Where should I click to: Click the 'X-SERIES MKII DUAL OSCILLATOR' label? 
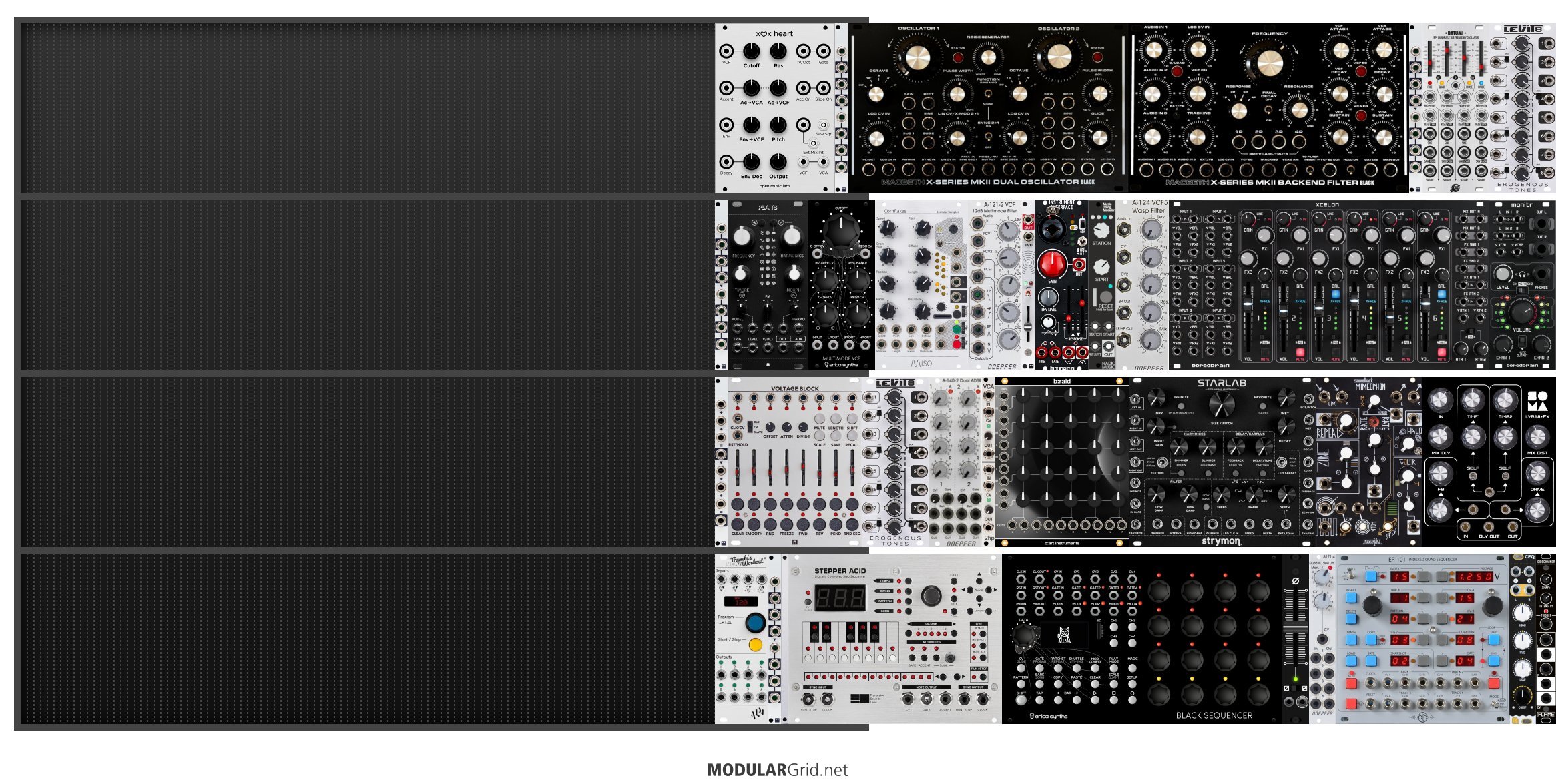pos(1001,182)
